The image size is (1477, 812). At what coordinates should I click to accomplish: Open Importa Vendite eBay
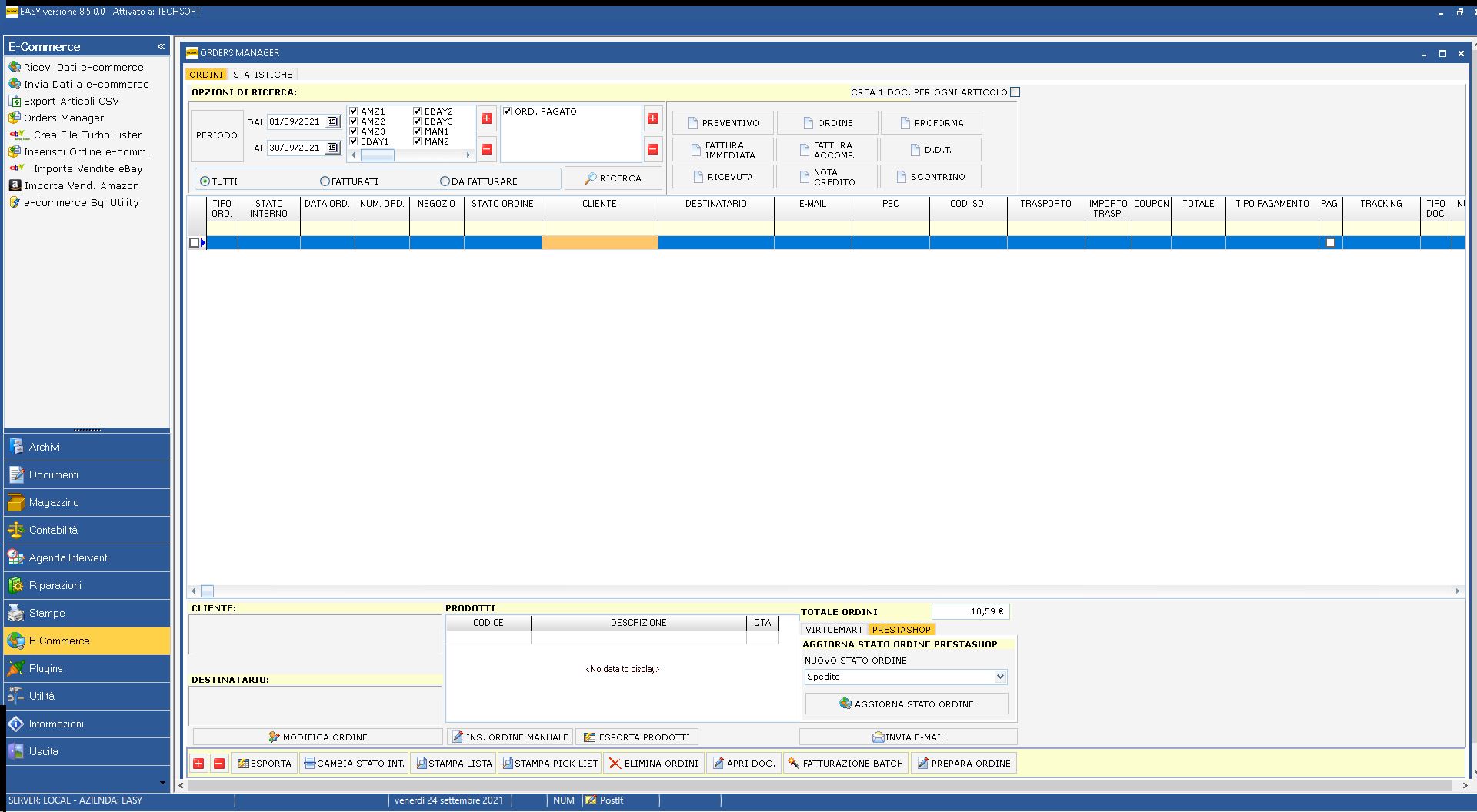[x=76, y=168]
